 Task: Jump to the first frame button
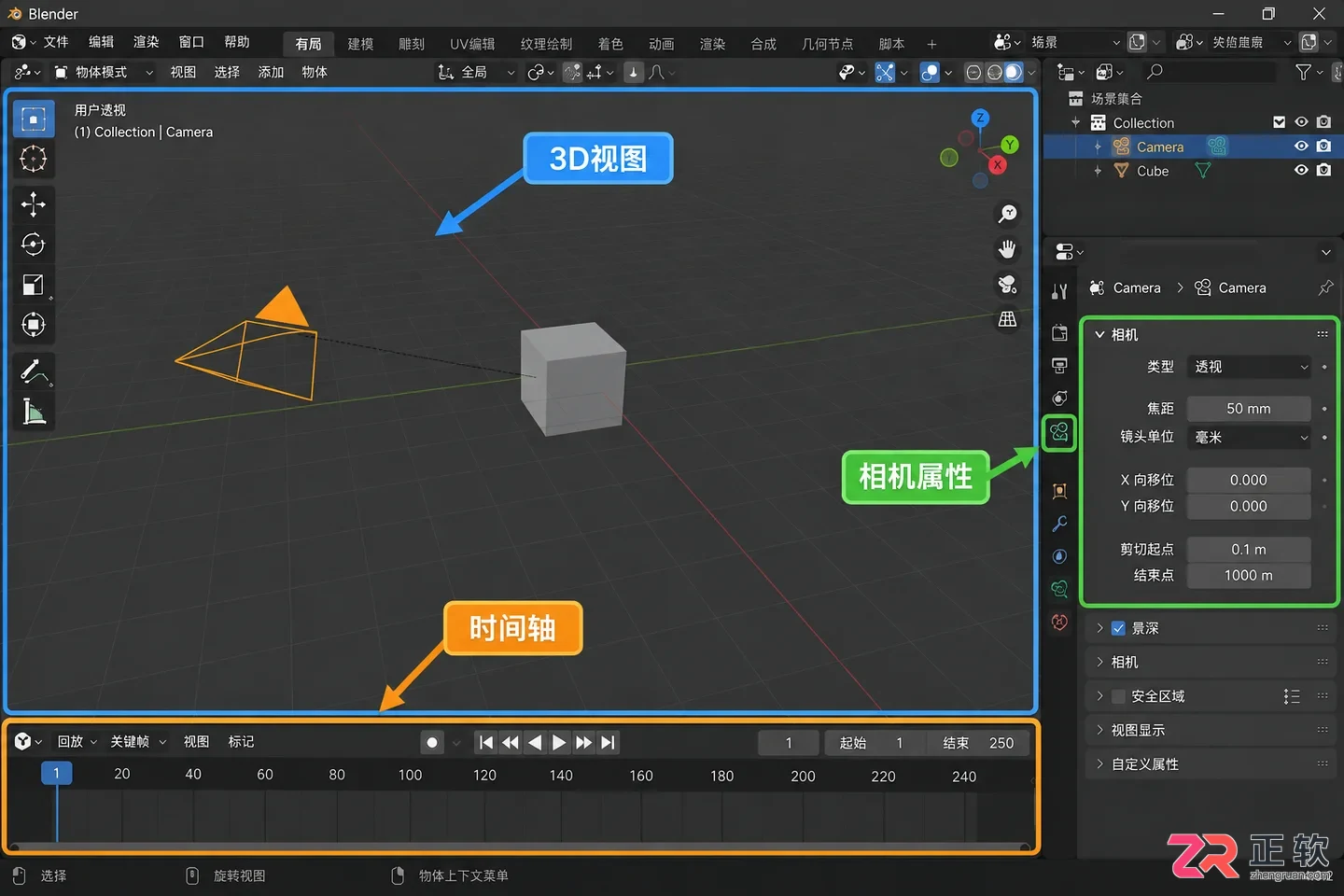click(486, 743)
